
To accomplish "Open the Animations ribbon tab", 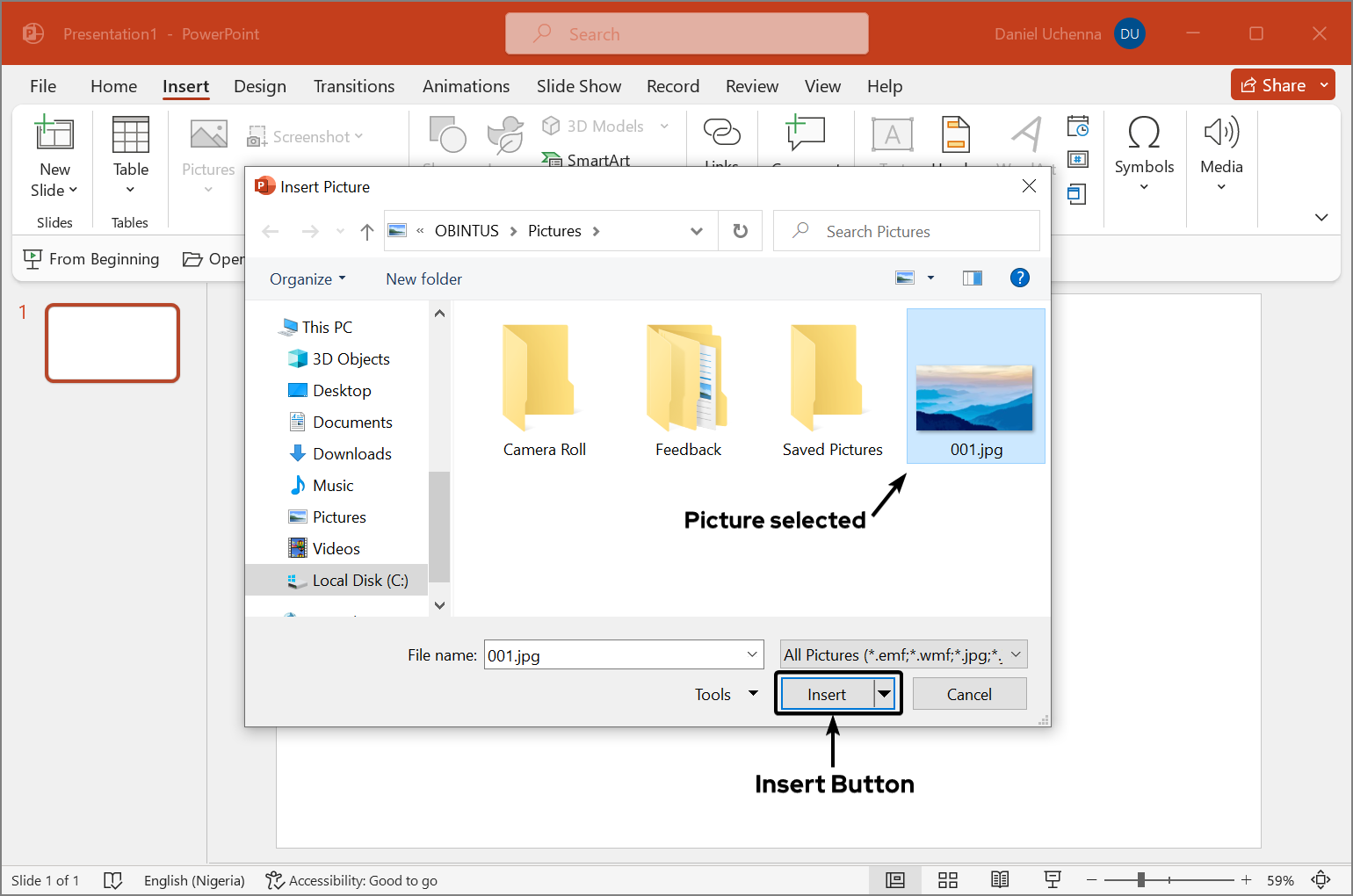I will click(466, 86).
